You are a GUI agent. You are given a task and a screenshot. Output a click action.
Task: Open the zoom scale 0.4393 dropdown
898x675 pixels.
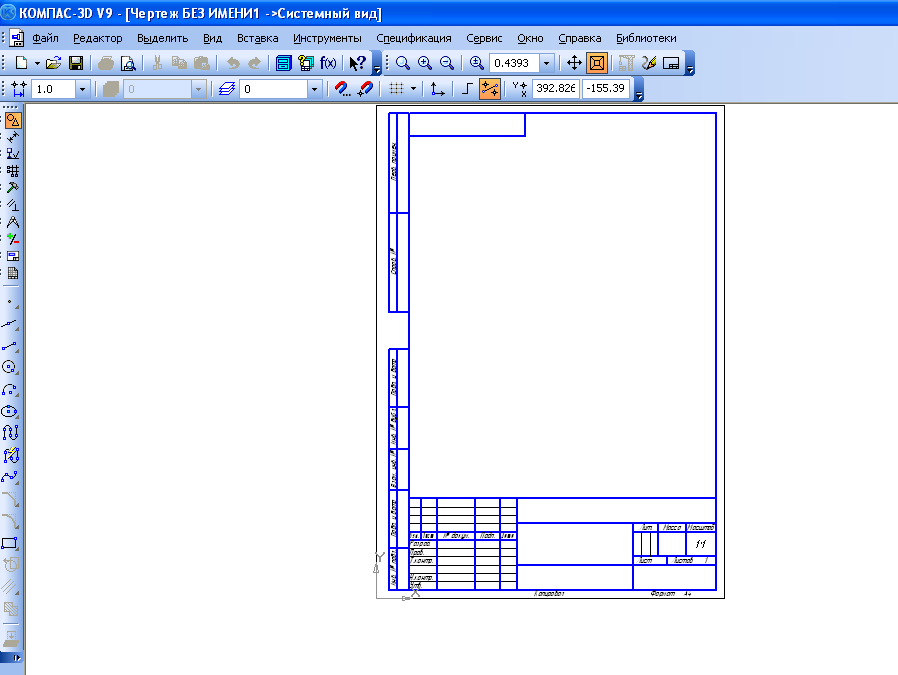pos(547,63)
